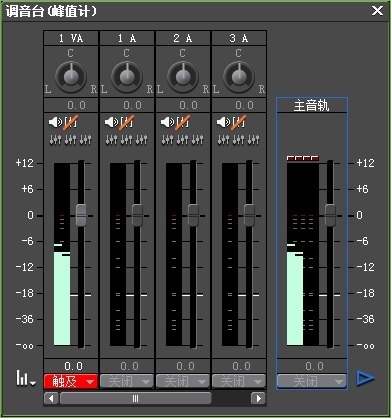Enable first gang fader icon on track 1 VA

tap(55, 140)
